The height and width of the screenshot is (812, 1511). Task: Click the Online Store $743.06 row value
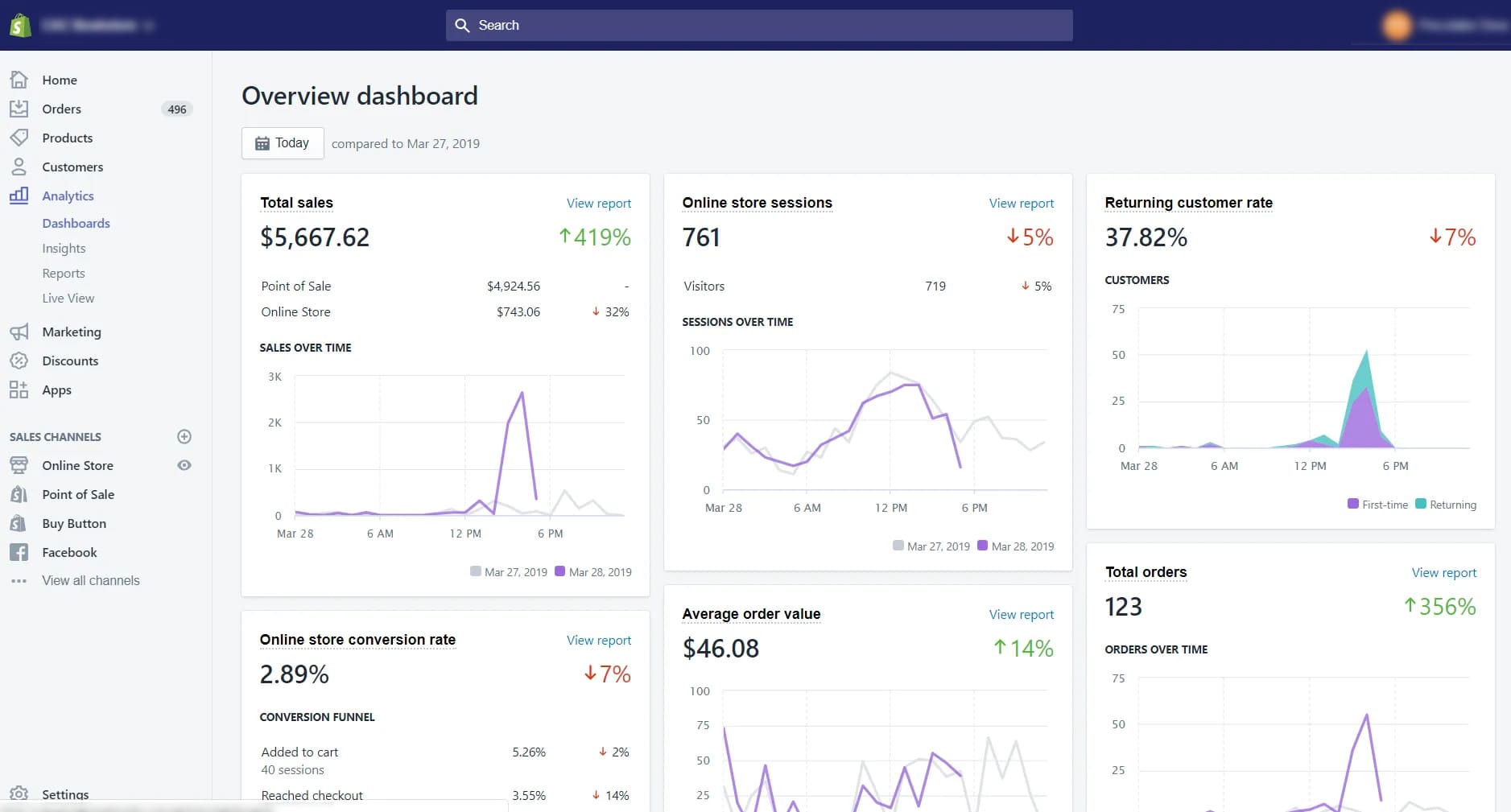518,311
